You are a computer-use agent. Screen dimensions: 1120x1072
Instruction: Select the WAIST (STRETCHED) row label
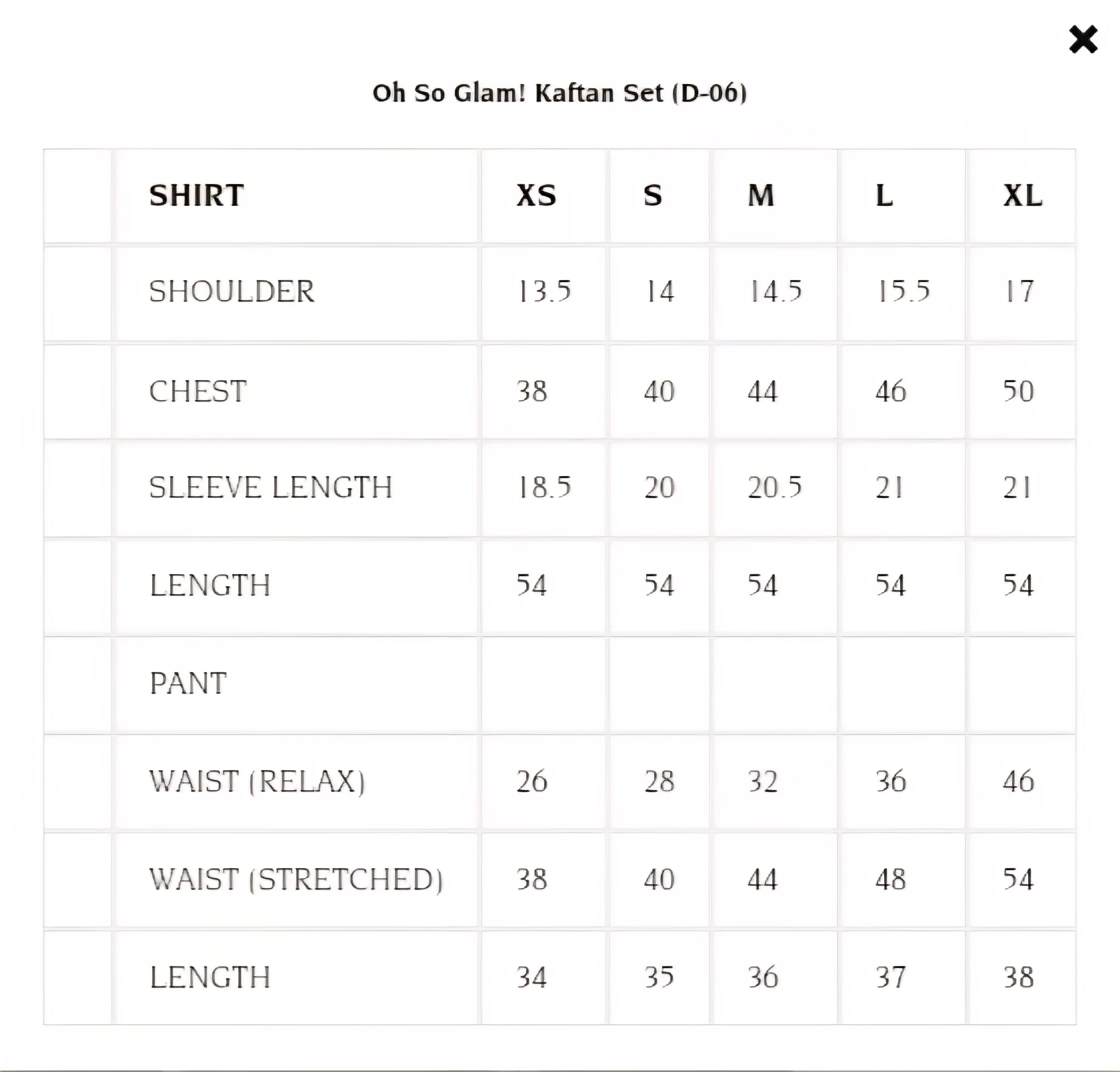click(x=295, y=879)
